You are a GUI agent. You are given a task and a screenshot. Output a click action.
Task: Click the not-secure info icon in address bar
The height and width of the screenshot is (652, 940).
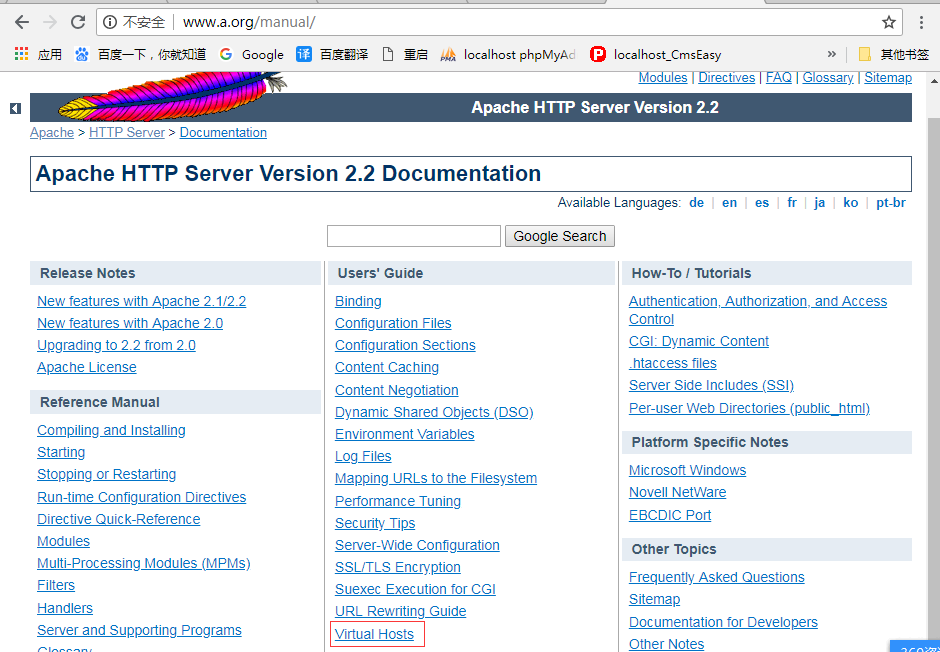(x=110, y=23)
